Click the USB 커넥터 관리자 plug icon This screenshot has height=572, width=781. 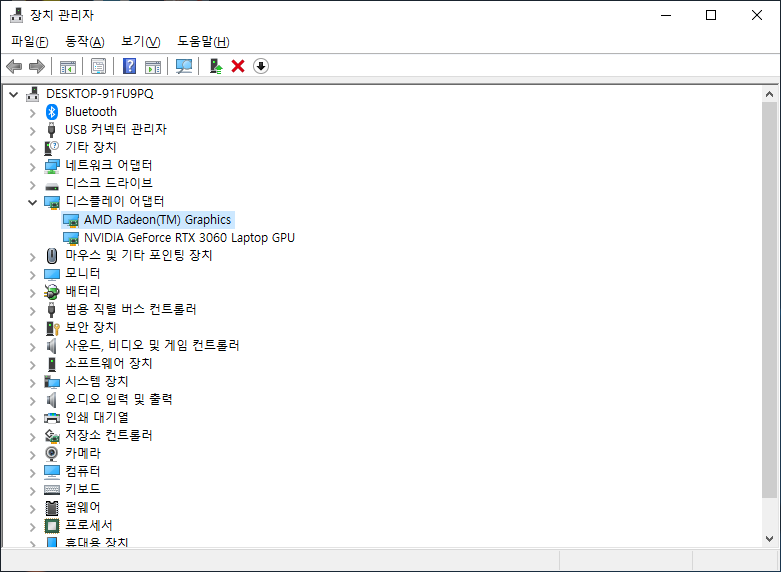[51, 130]
